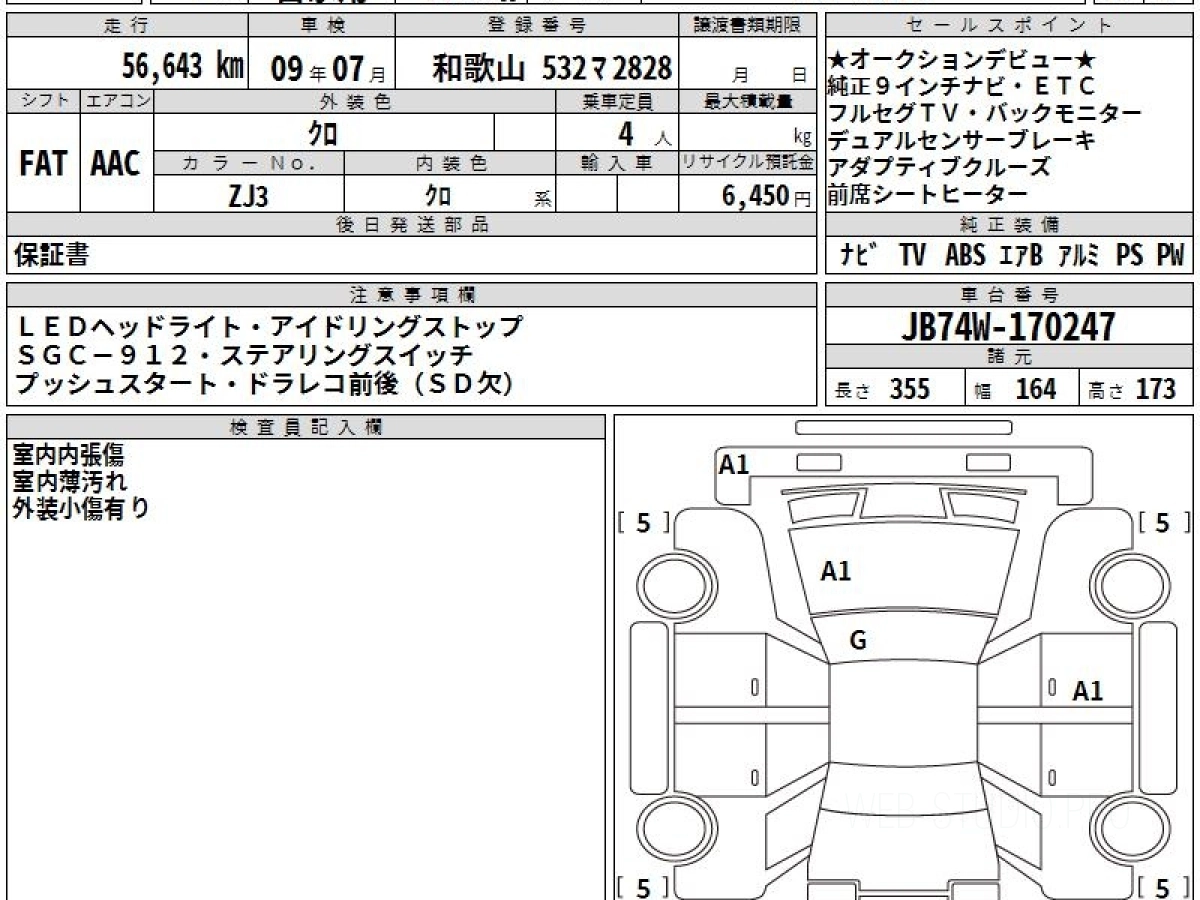1200x900 pixels.
Task: Click the 諸元 header
Action: 1009,357
